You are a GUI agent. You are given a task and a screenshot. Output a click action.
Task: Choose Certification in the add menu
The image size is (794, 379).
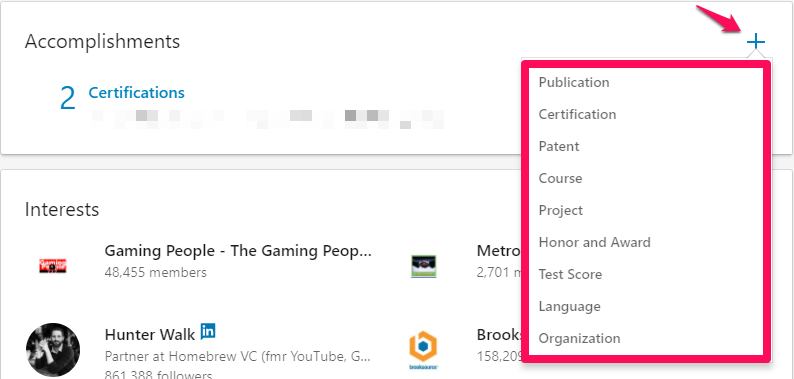click(x=577, y=115)
